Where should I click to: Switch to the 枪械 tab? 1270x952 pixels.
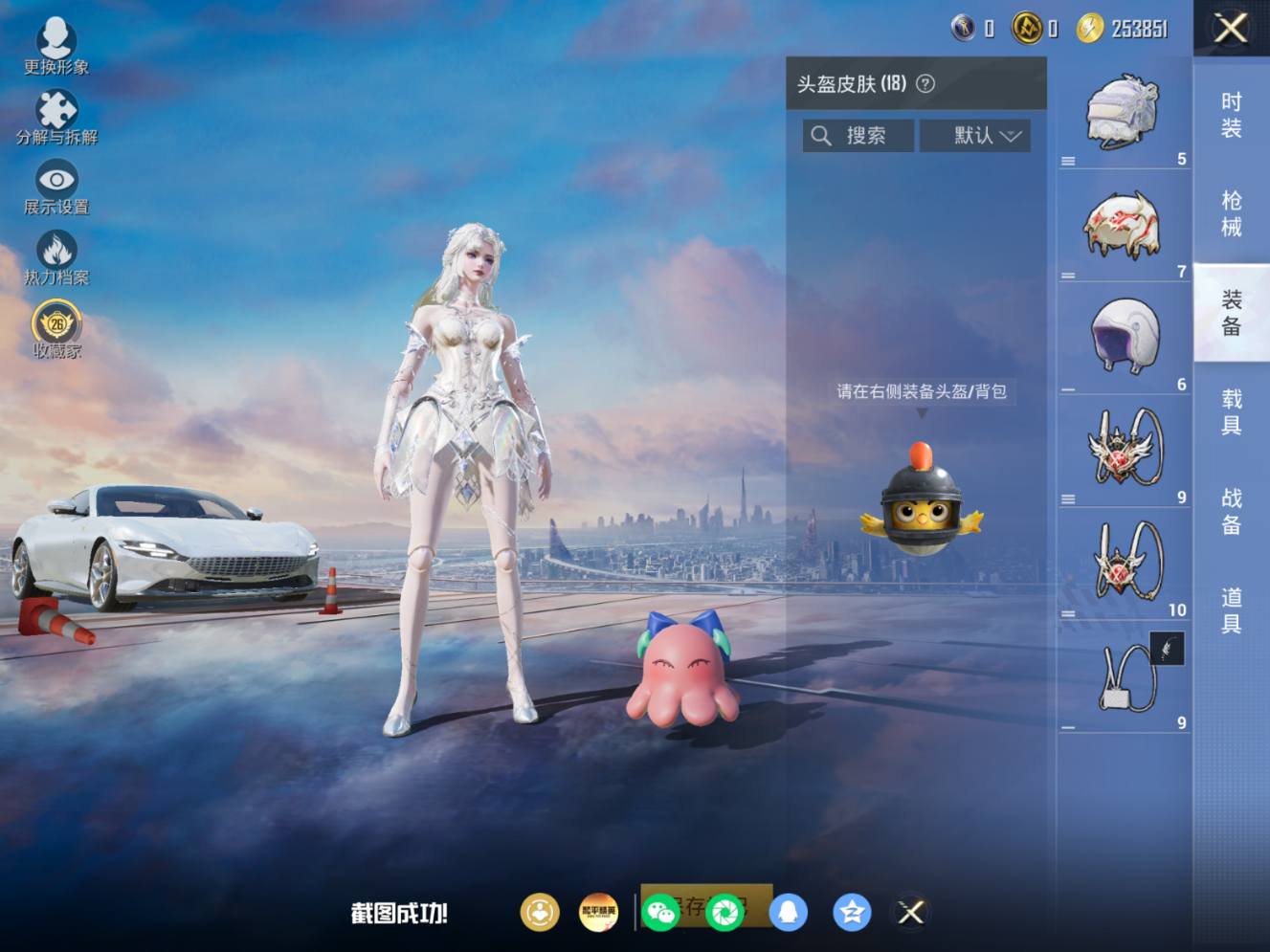[1231, 213]
